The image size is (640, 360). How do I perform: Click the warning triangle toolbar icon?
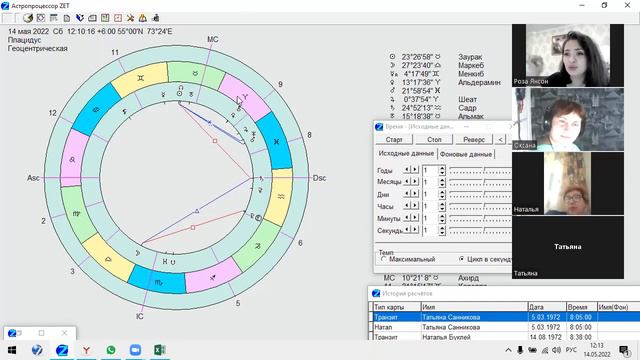pos(142,18)
